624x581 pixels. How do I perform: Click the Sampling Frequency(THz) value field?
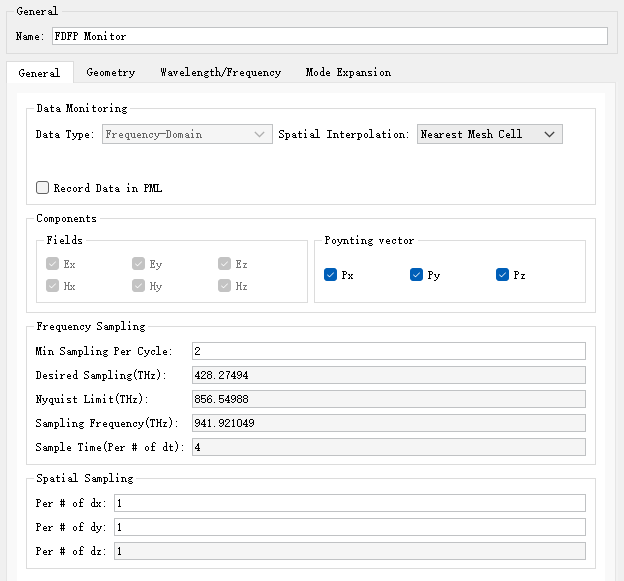tap(388, 423)
